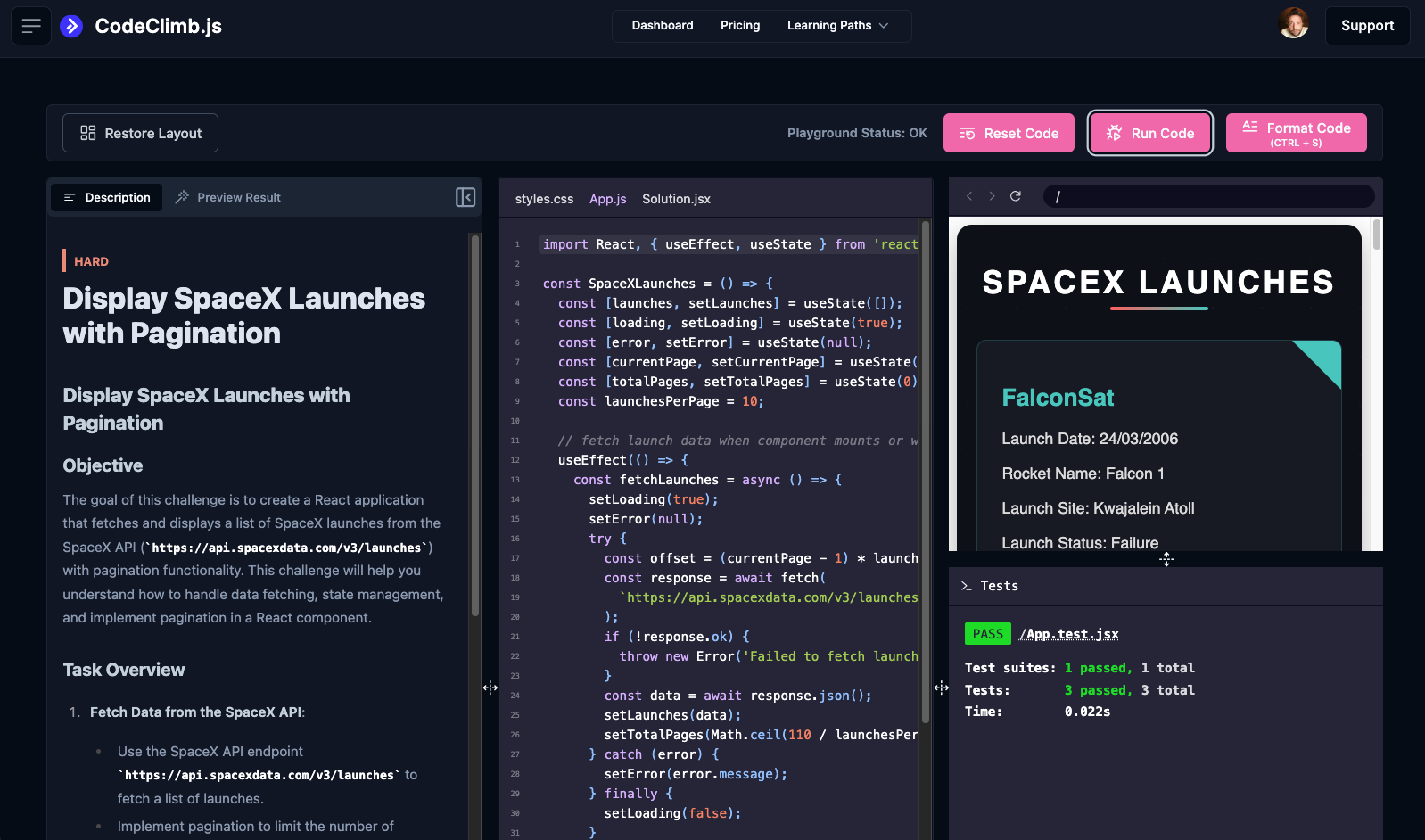The width and height of the screenshot is (1425, 840).
Task: Open the App.js file tab
Action: pyautogui.click(x=608, y=199)
